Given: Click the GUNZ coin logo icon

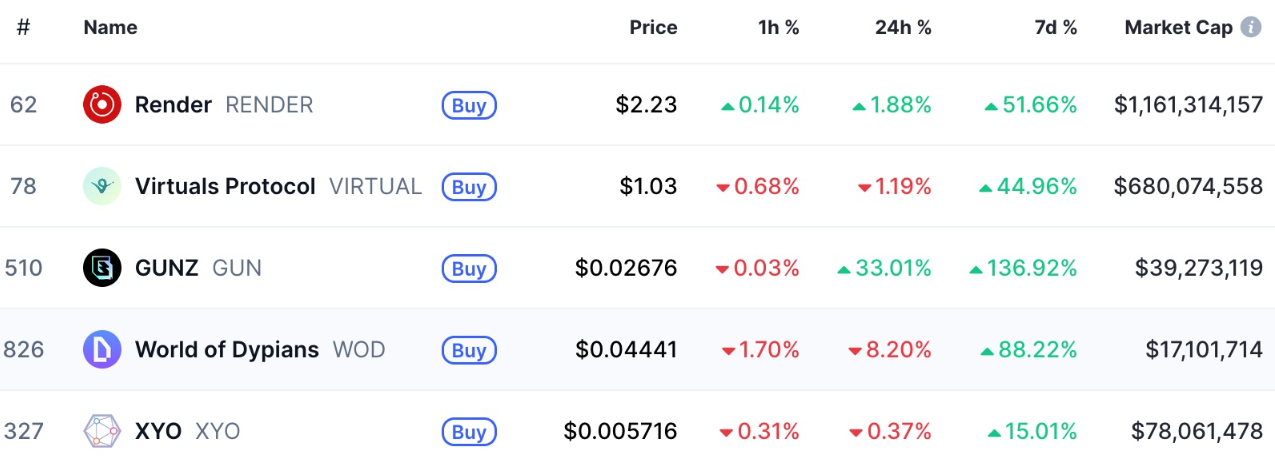Looking at the screenshot, I should pos(102,268).
